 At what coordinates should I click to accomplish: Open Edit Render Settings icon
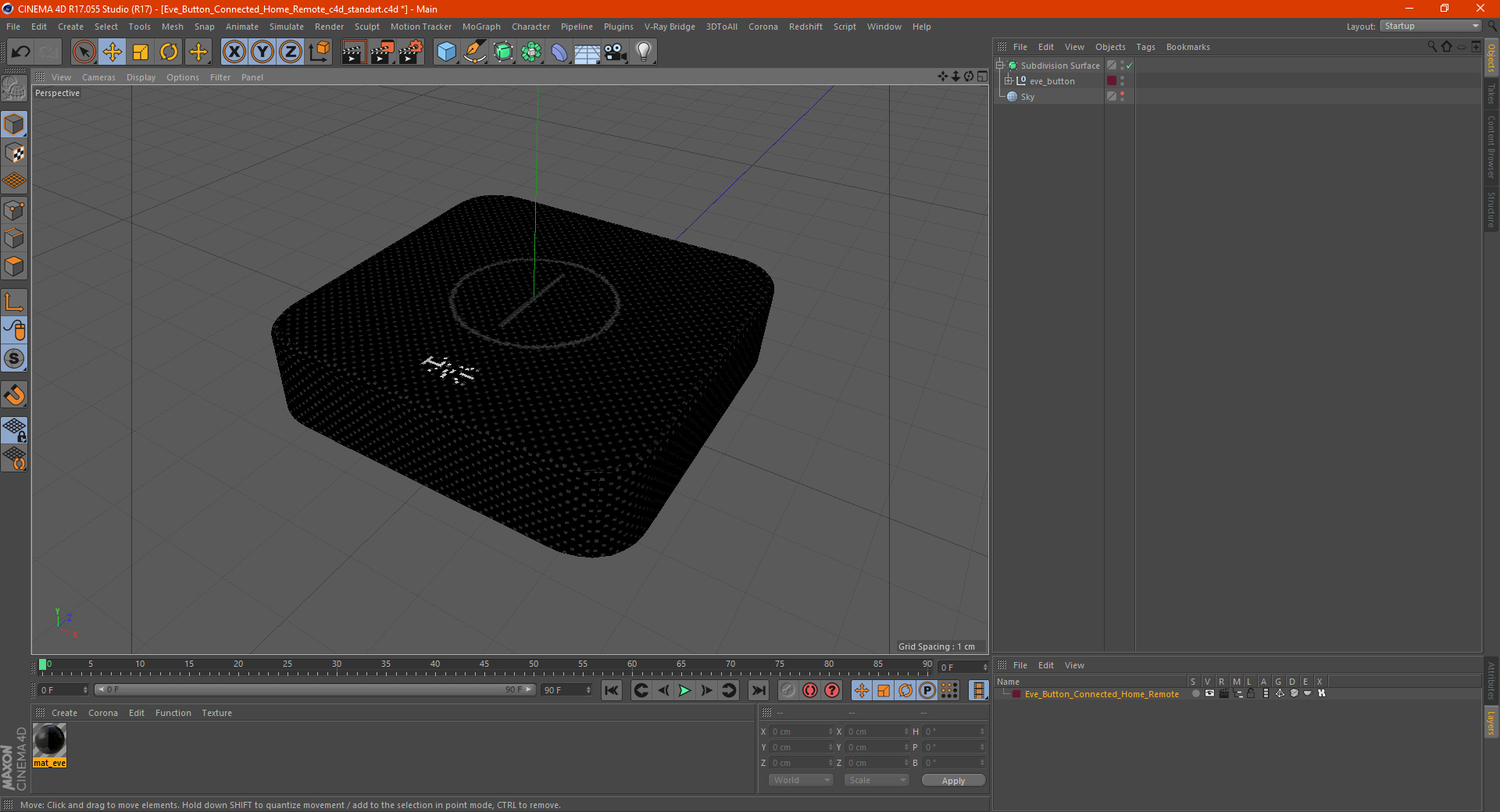[x=411, y=52]
